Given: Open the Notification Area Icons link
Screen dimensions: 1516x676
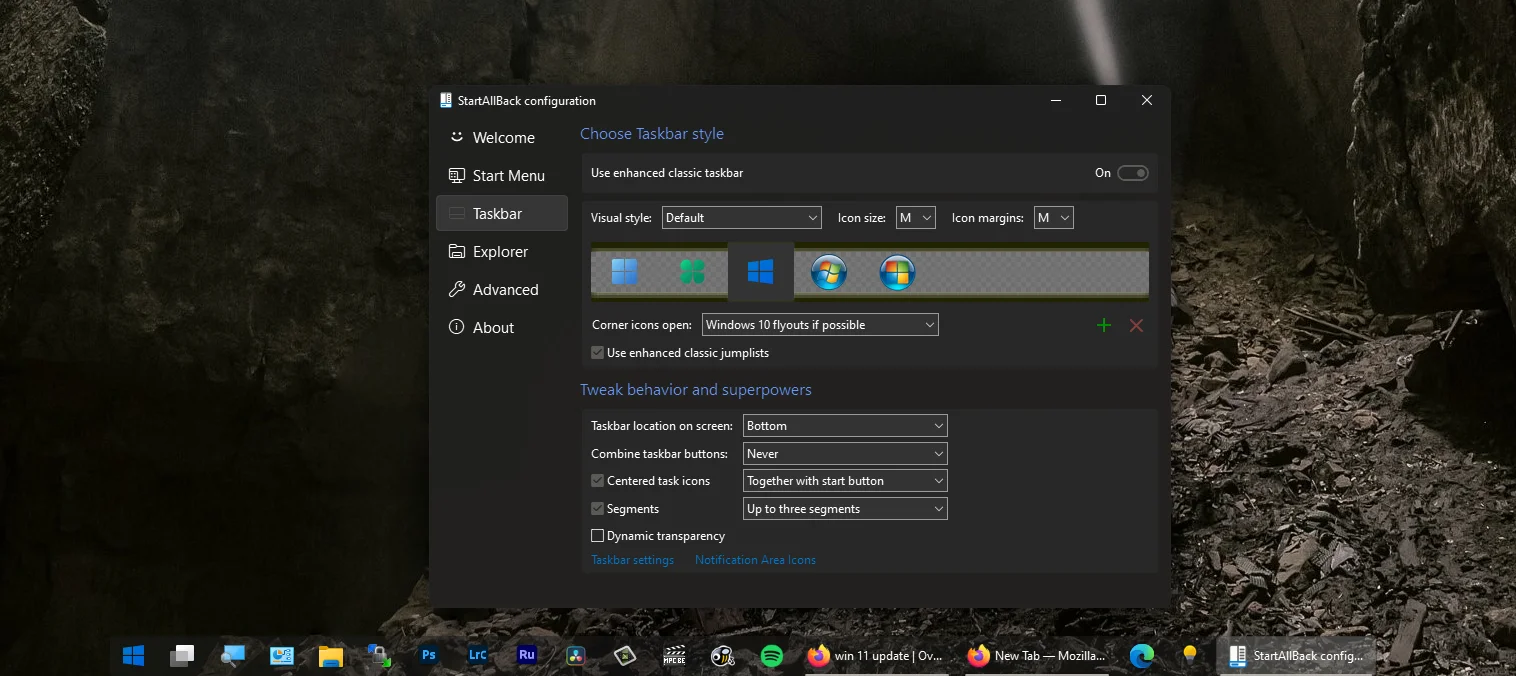Looking at the screenshot, I should coord(755,560).
